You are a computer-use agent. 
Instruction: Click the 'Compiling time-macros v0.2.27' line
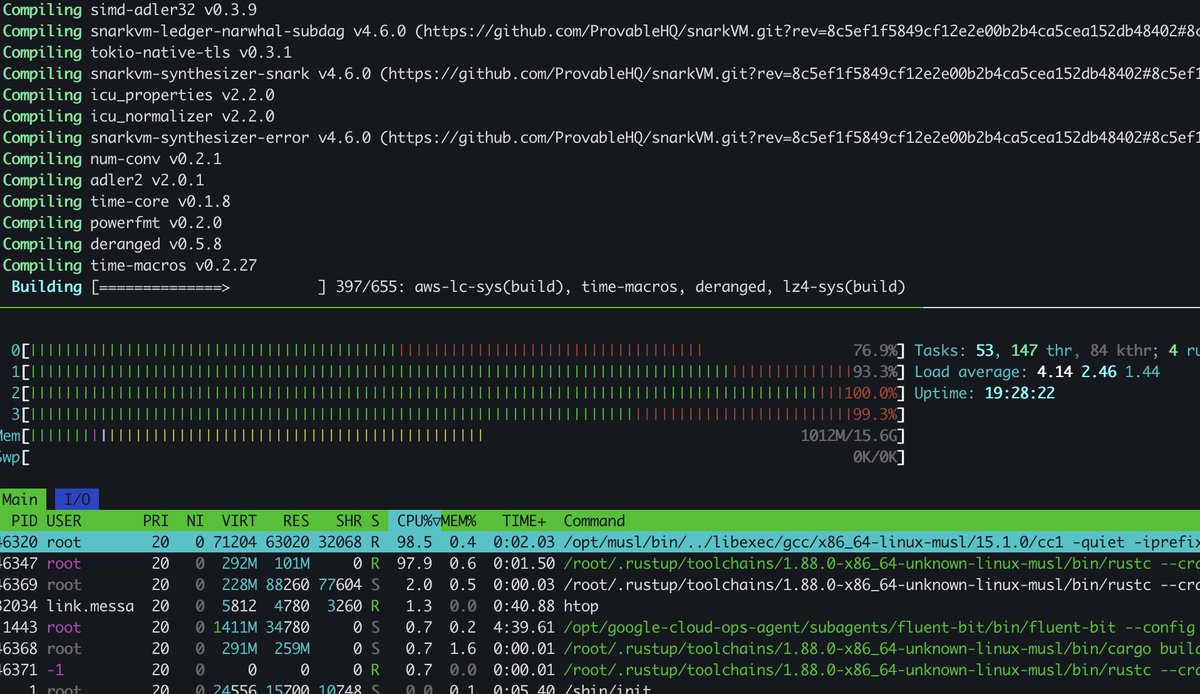129,265
